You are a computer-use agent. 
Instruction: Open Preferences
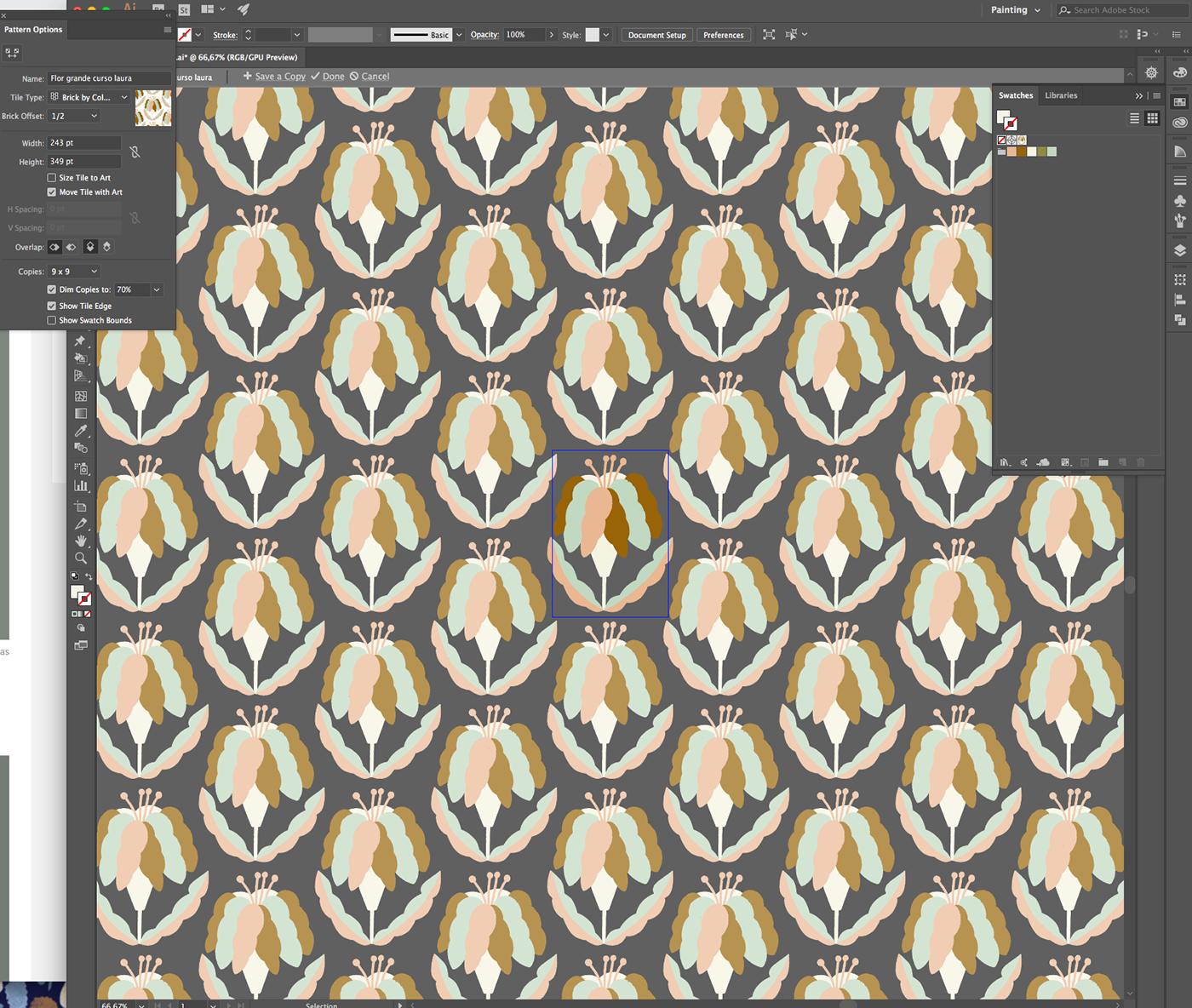pyautogui.click(x=723, y=35)
